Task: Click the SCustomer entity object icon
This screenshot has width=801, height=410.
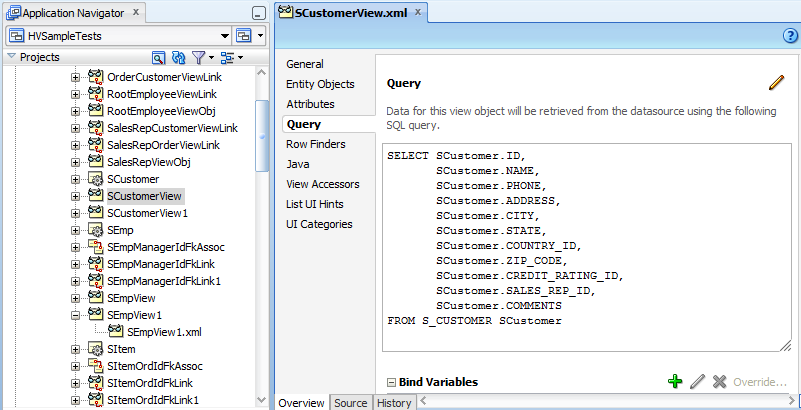Action: tap(96, 179)
